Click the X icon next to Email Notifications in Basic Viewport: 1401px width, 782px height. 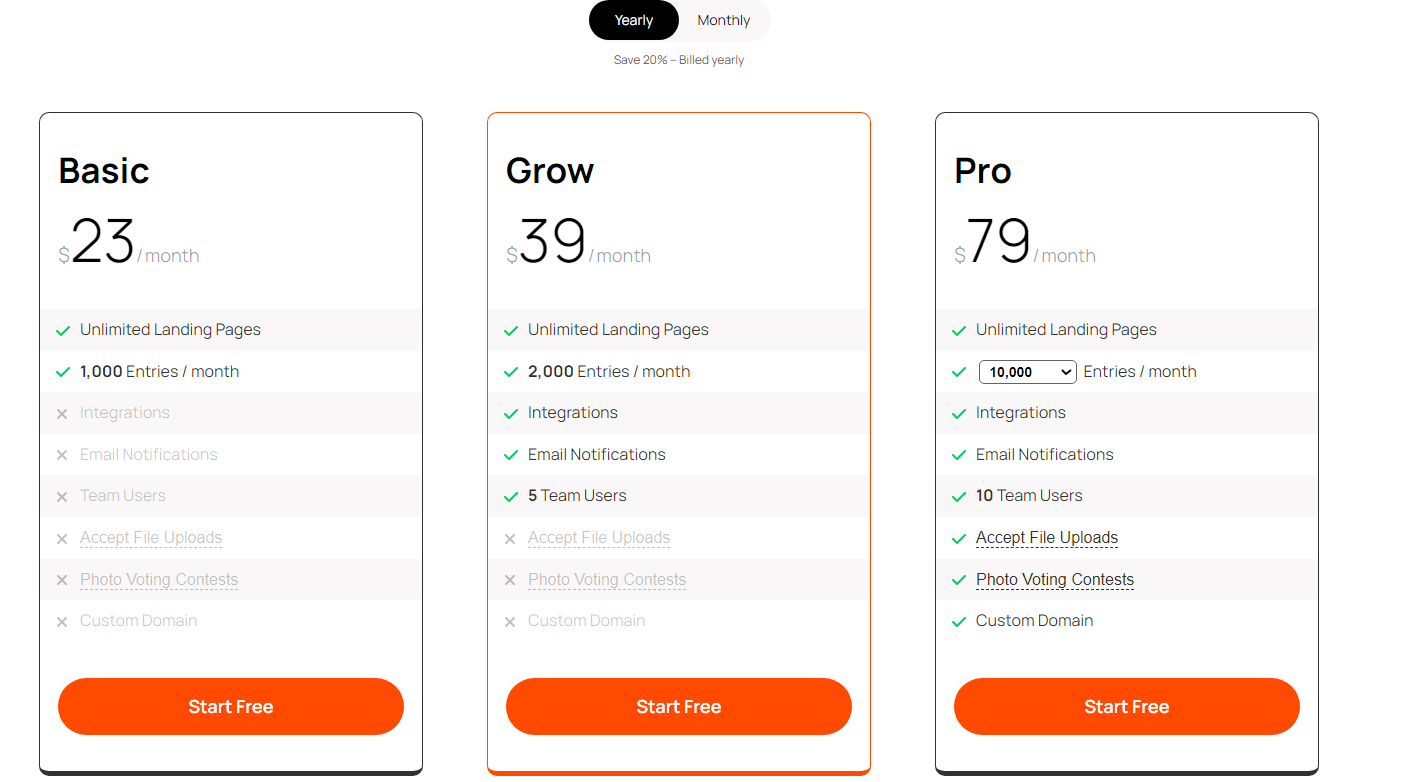coord(62,454)
